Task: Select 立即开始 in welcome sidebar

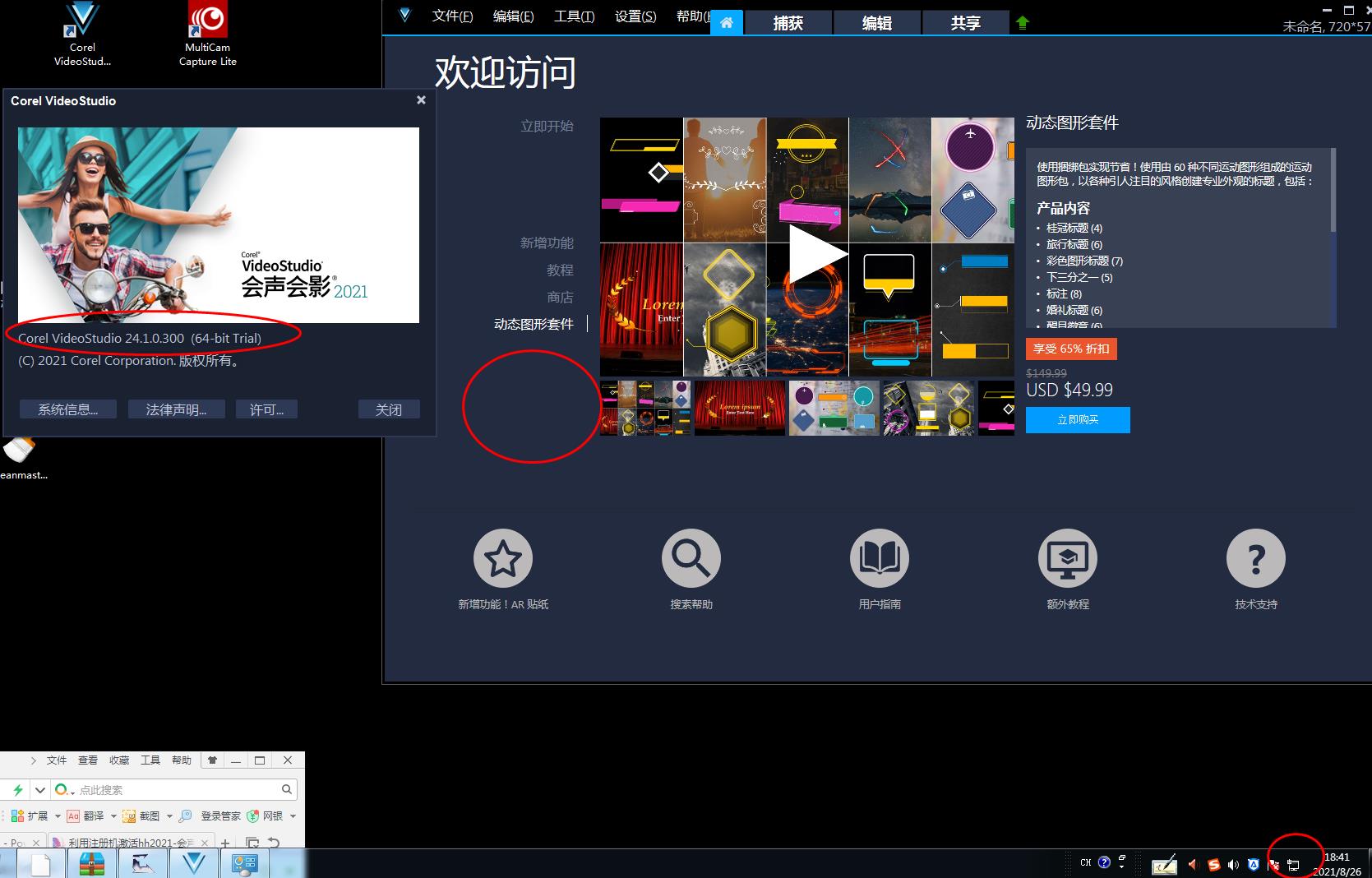Action: (x=547, y=126)
